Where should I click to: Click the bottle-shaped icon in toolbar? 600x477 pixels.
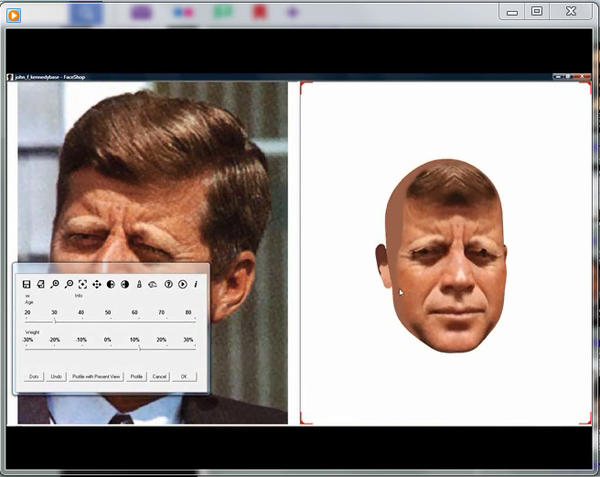coord(139,284)
